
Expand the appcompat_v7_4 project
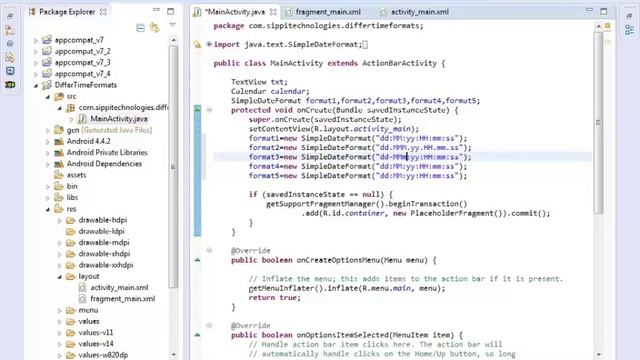(x=36, y=74)
